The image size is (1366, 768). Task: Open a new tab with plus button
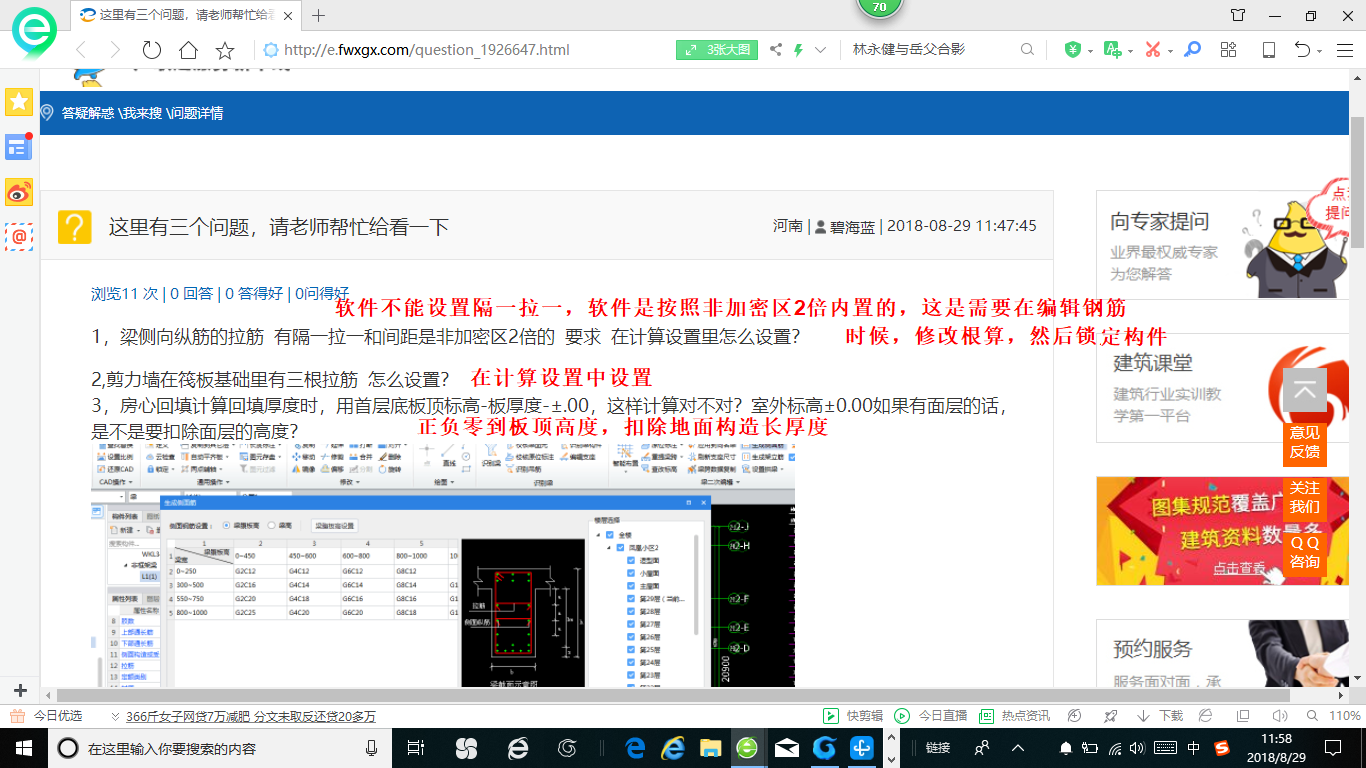(319, 15)
